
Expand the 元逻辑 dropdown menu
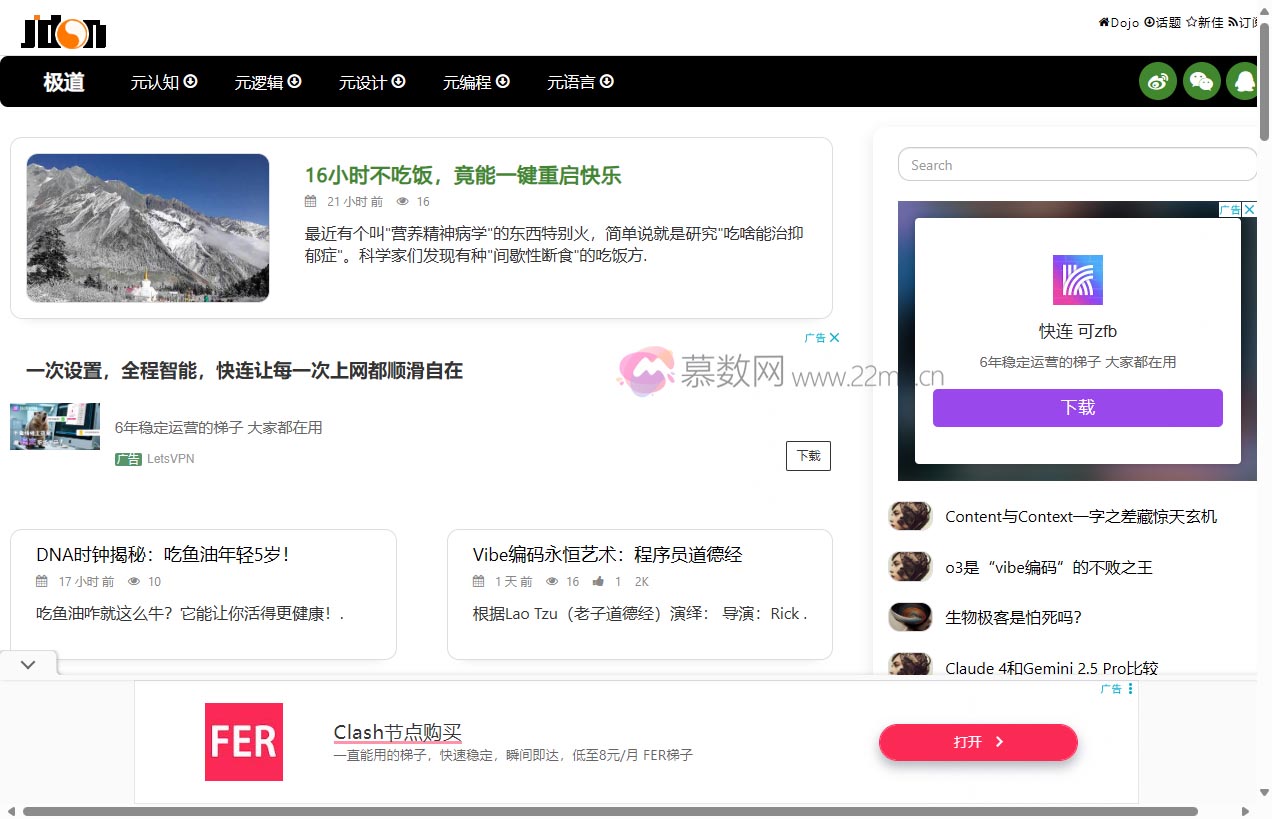pos(268,82)
